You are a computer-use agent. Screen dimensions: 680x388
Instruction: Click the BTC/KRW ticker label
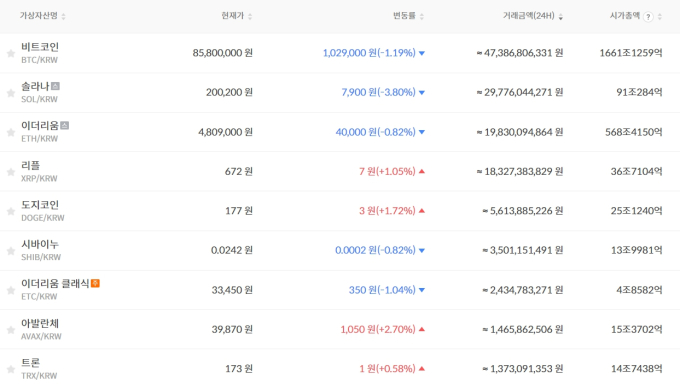coord(39,60)
